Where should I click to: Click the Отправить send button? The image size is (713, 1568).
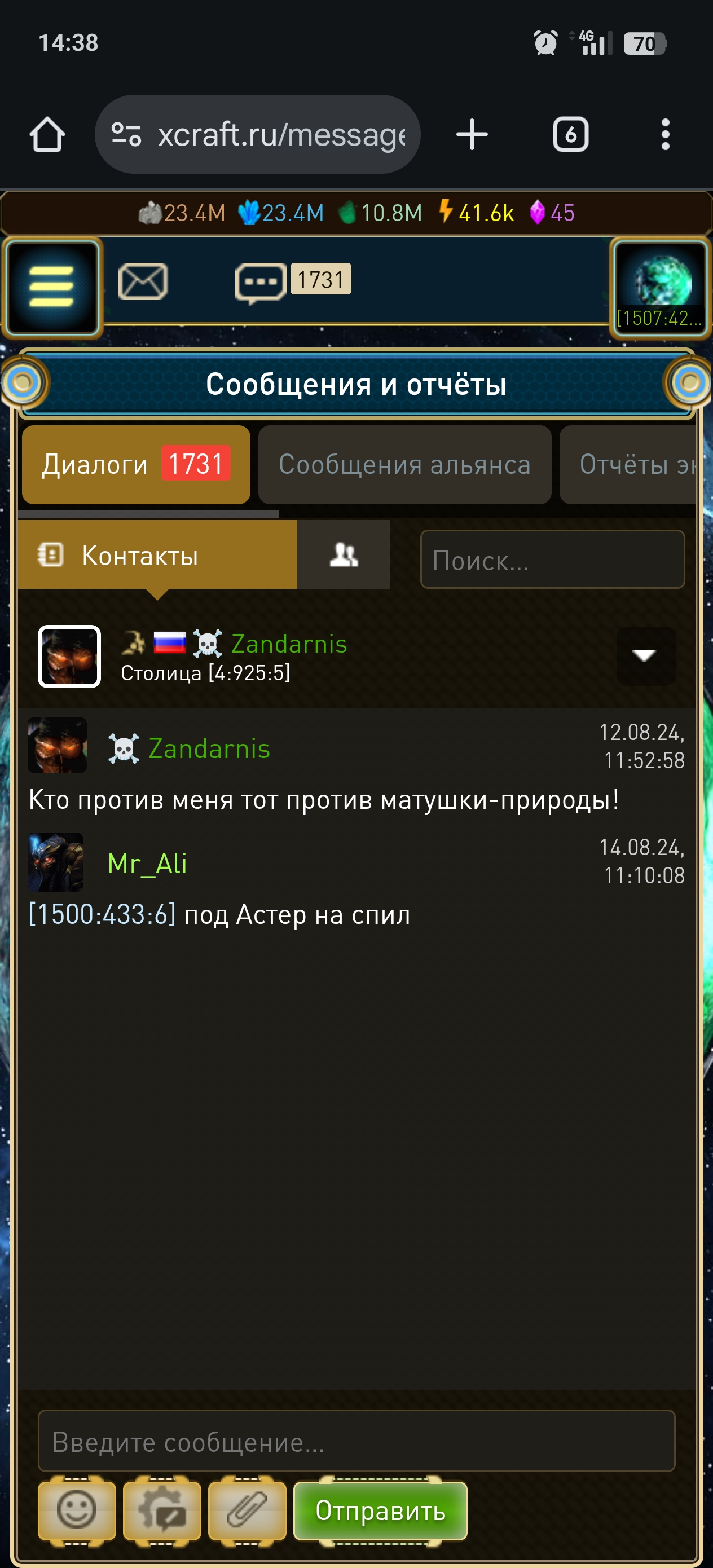pos(381,1510)
